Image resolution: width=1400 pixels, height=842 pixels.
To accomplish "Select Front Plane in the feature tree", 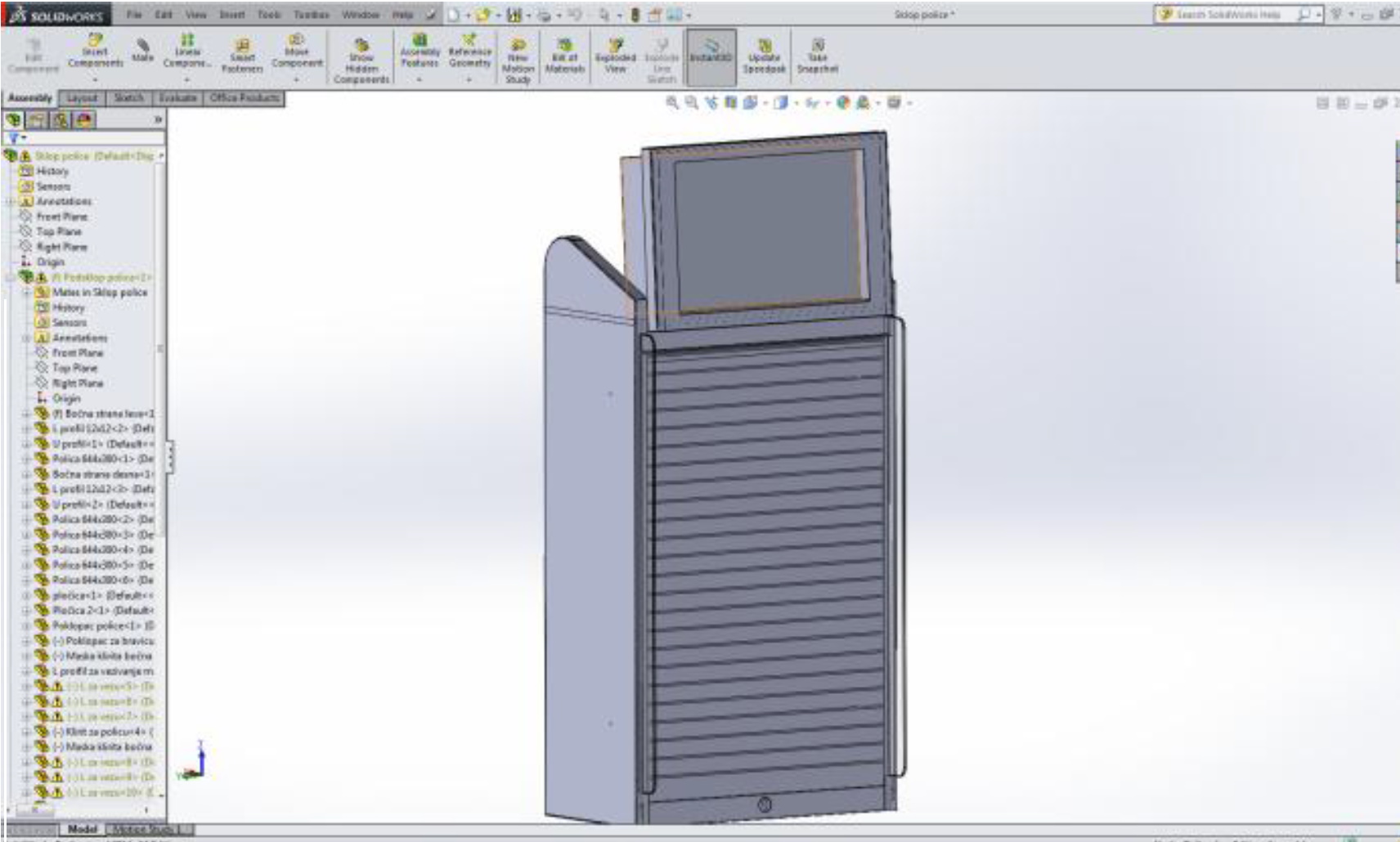I will tap(61, 217).
